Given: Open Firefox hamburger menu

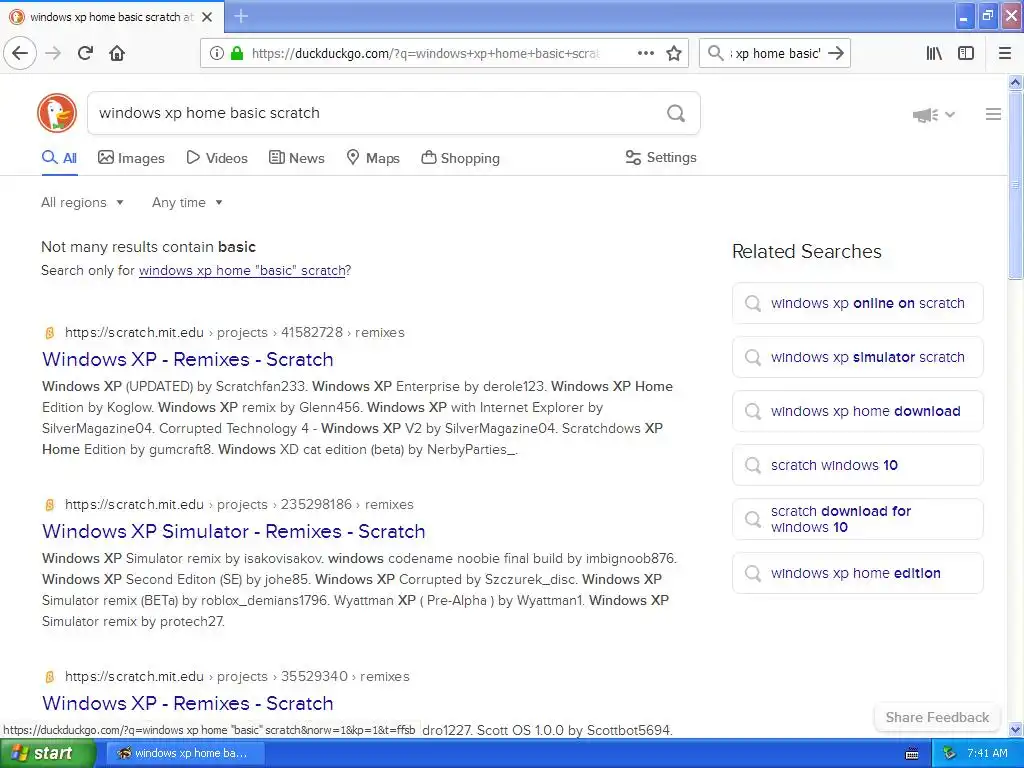Looking at the screenshot, I should click(1005, 53).
